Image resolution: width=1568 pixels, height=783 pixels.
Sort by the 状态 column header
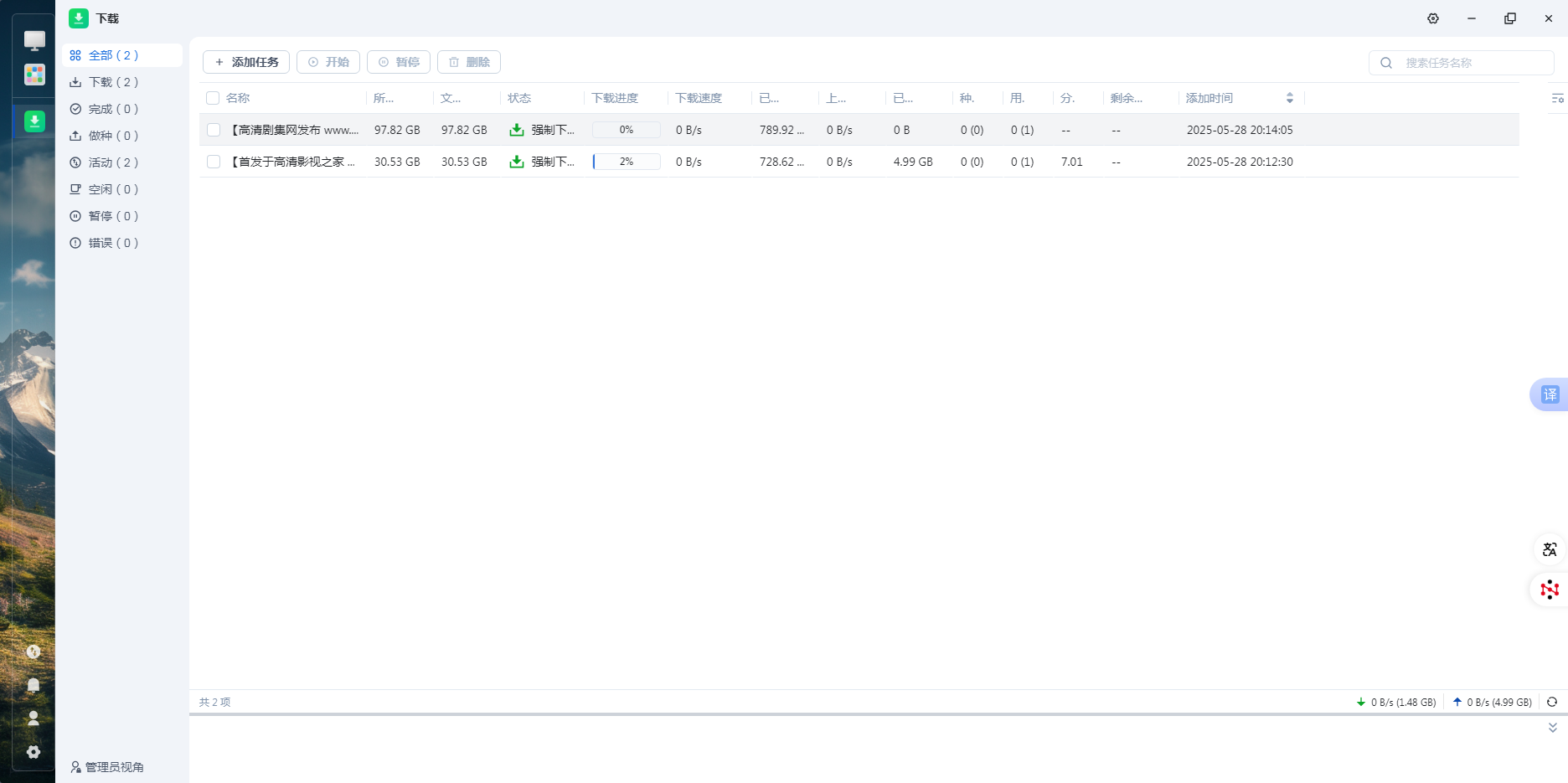(x=519, y=98)
